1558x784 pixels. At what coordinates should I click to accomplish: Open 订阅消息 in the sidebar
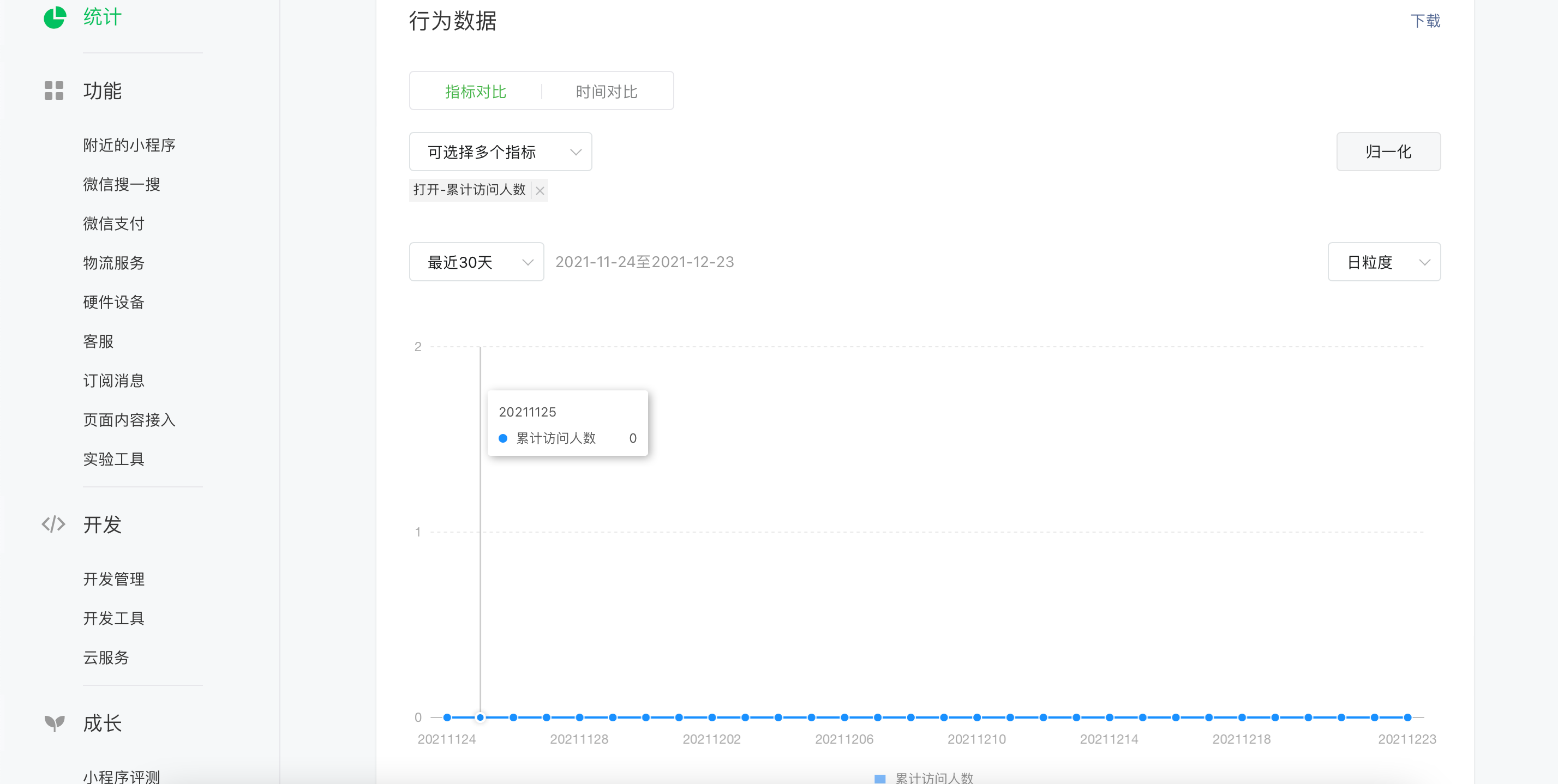pyautogui.click(x=113, y=381)
